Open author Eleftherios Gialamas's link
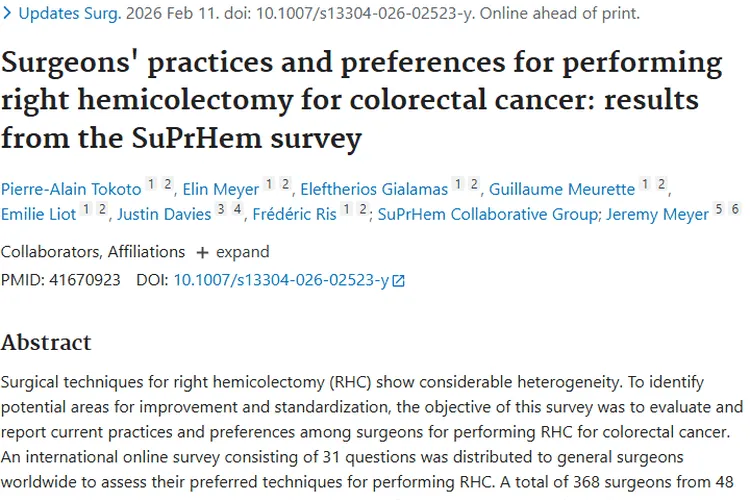 (x=369, y=188)
